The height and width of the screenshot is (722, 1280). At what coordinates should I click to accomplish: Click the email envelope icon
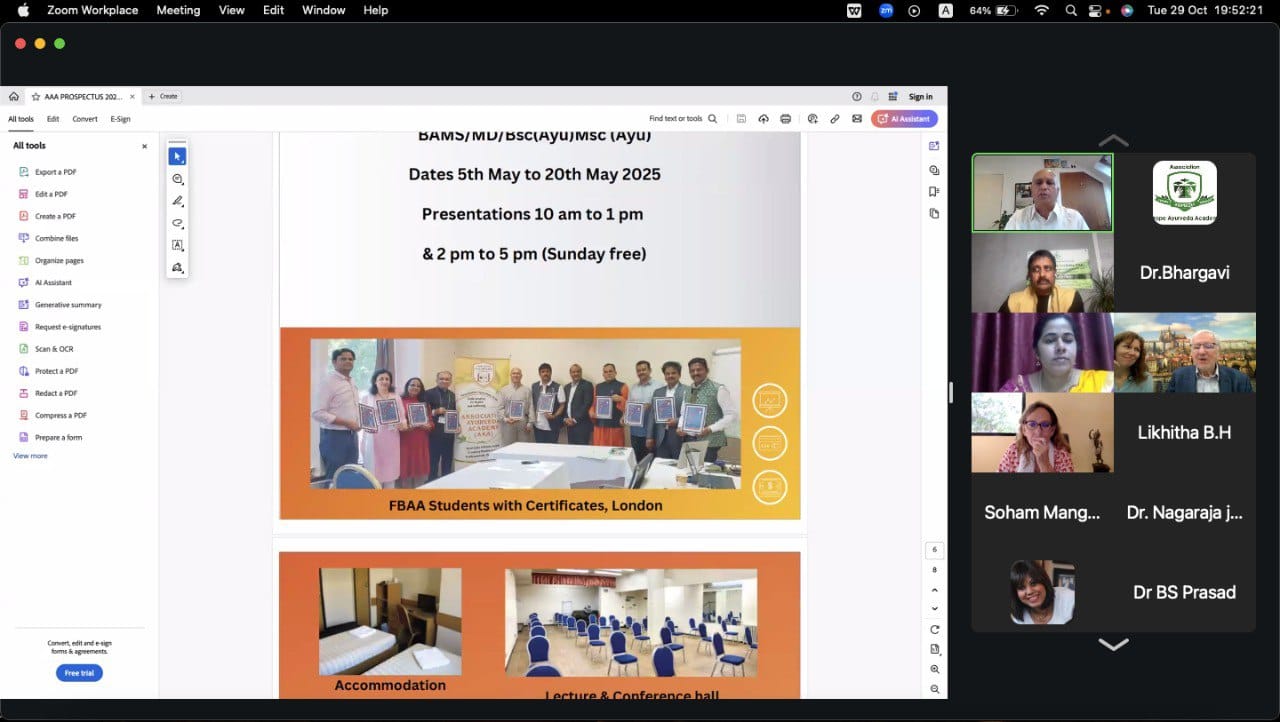[x=857, y=119]
